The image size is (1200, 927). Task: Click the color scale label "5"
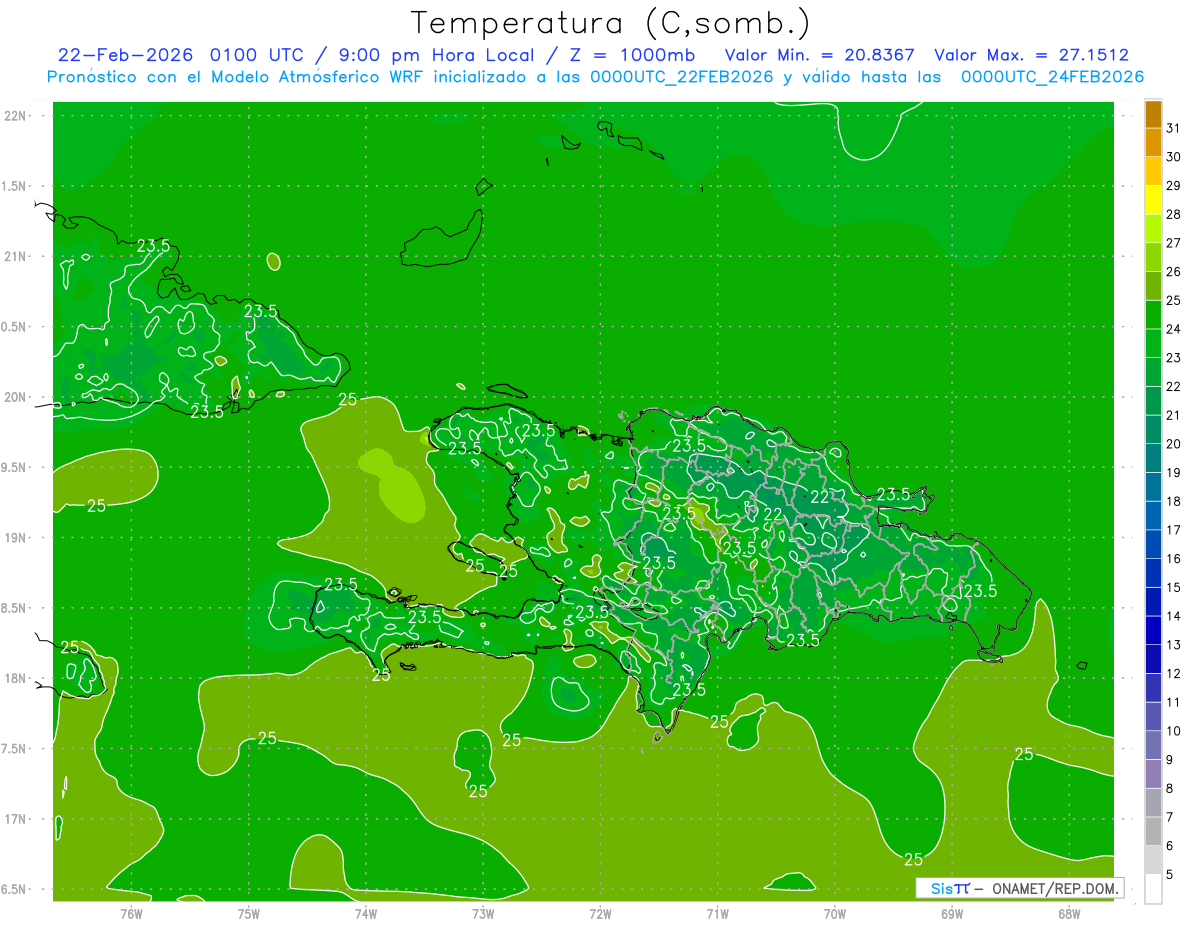[x=1170, y=875]
